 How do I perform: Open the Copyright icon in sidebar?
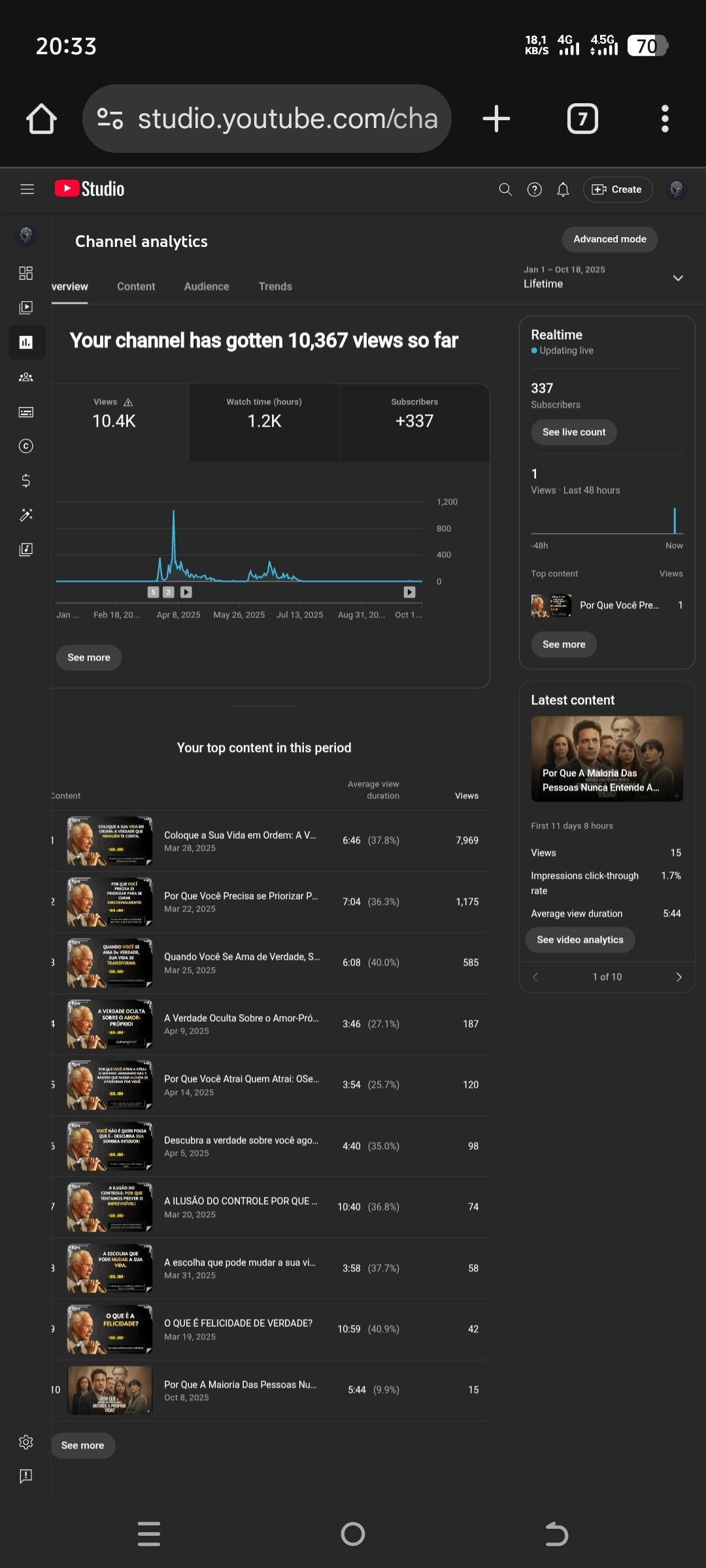[x=26, y=446]
